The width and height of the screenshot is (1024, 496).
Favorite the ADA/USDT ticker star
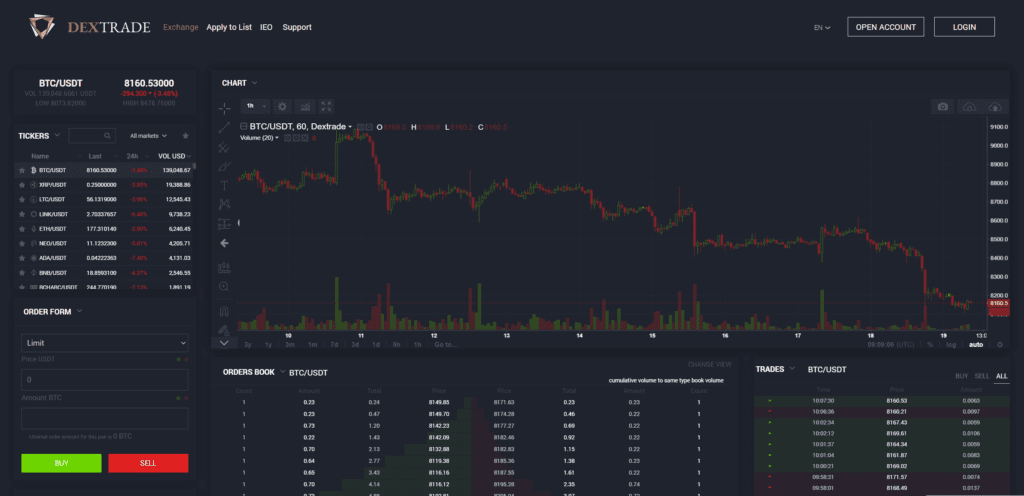(x=22, y=258)
